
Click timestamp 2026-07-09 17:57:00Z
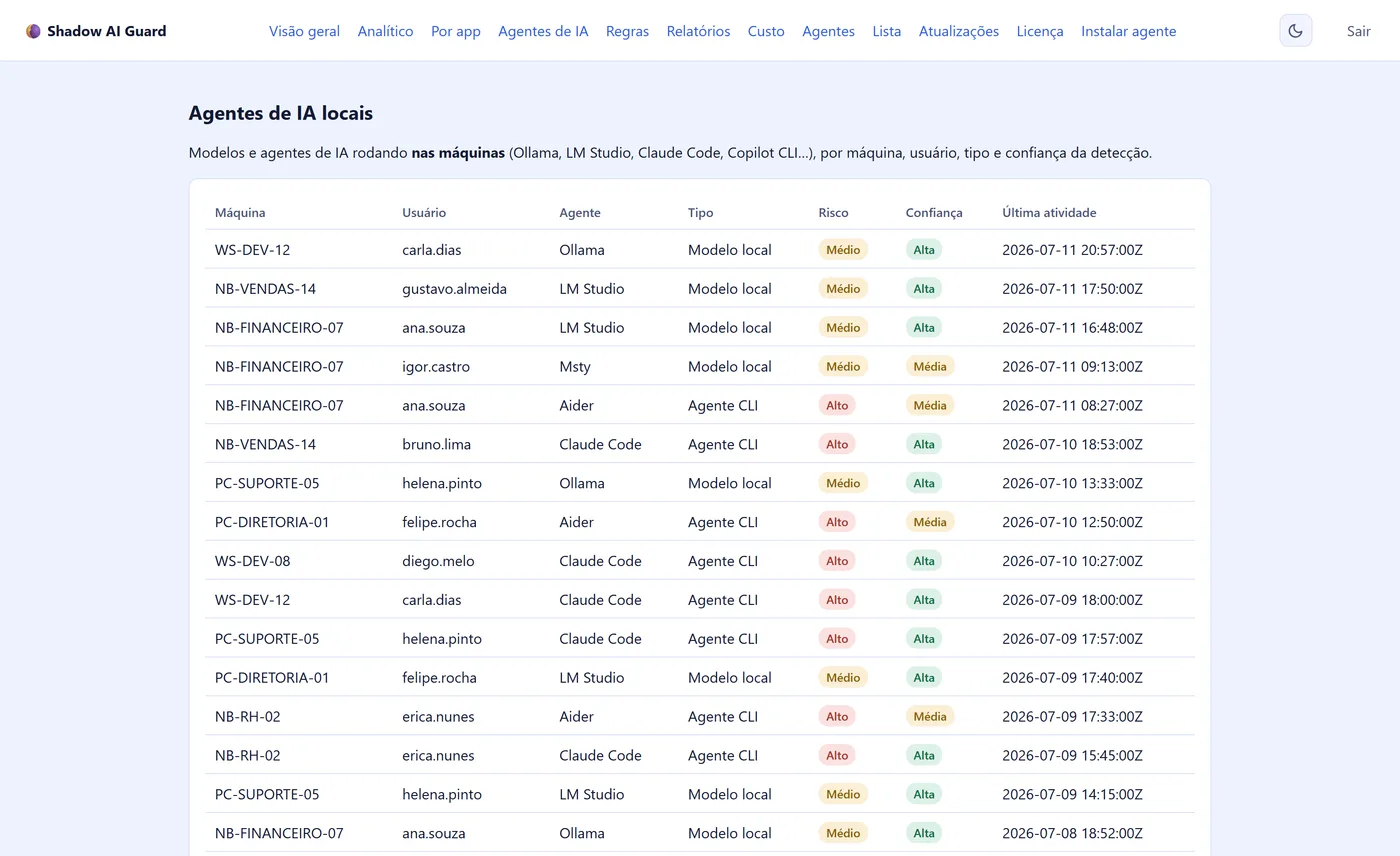pyautogui.click(x=1072, y=639)
